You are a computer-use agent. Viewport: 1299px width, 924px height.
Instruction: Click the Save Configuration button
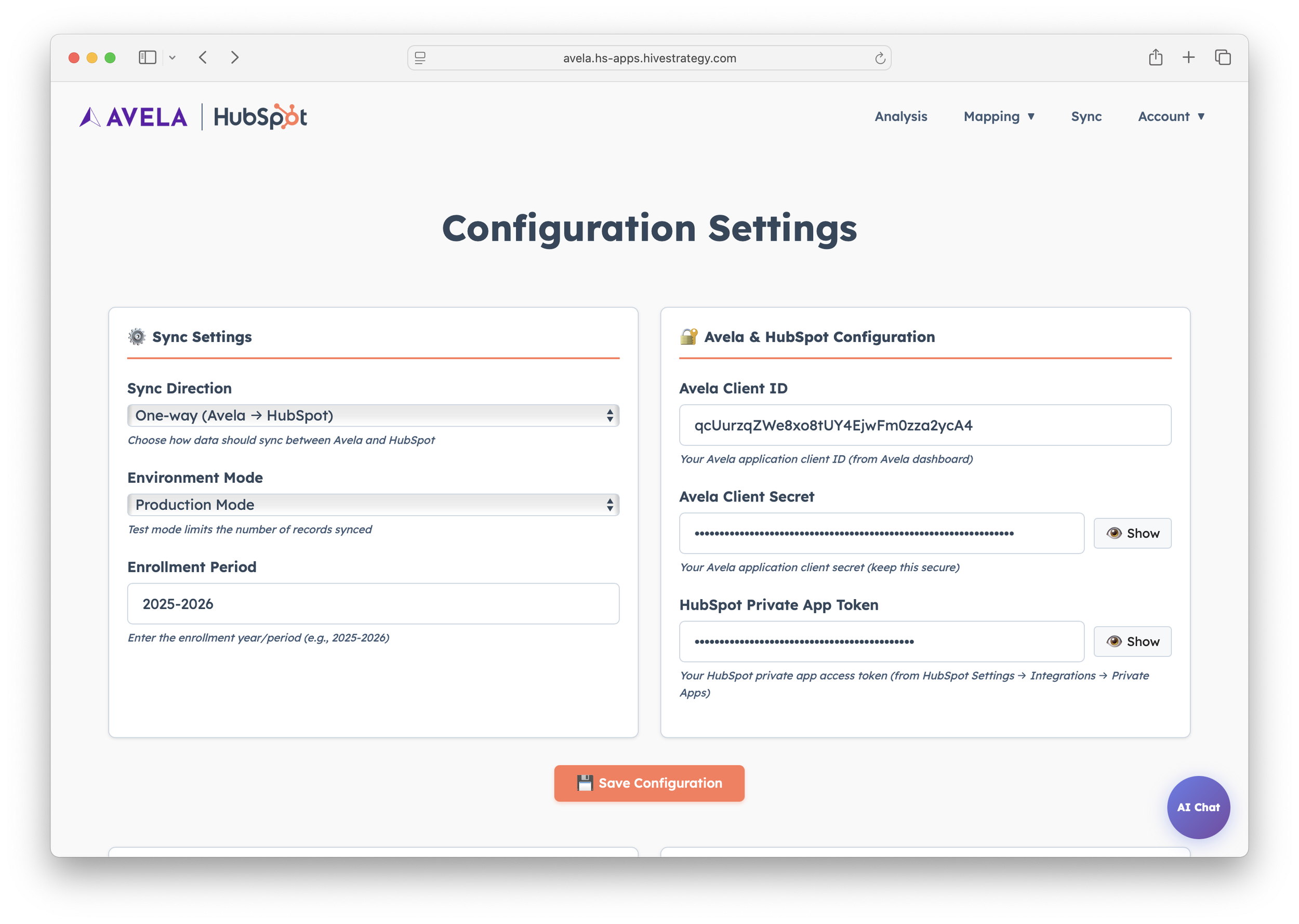pyautogui.click(x=649, y=783)
